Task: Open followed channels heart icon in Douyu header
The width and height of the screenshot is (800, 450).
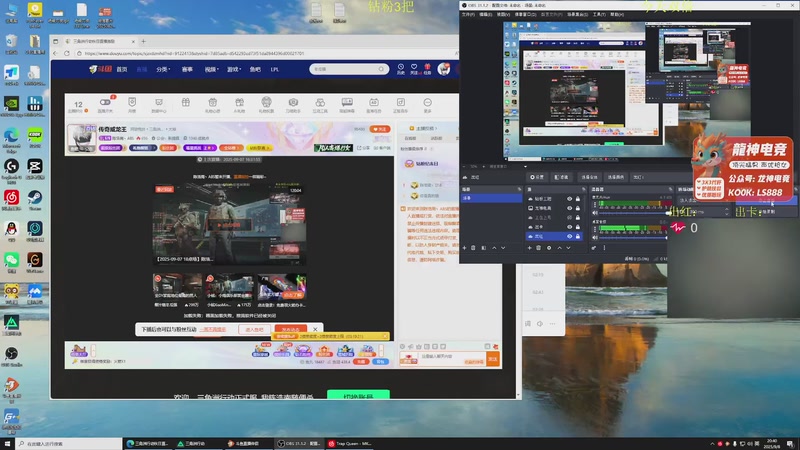Action: coord(414,68)
